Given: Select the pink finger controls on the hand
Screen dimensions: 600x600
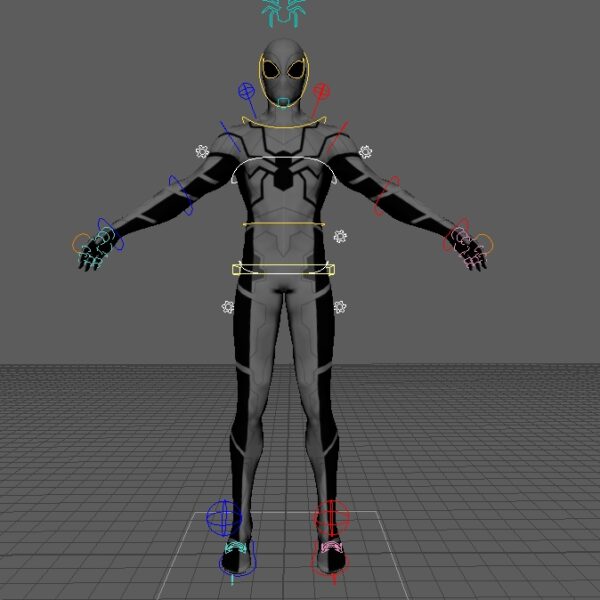Looking at the screenshot, I should pos(468,249).
